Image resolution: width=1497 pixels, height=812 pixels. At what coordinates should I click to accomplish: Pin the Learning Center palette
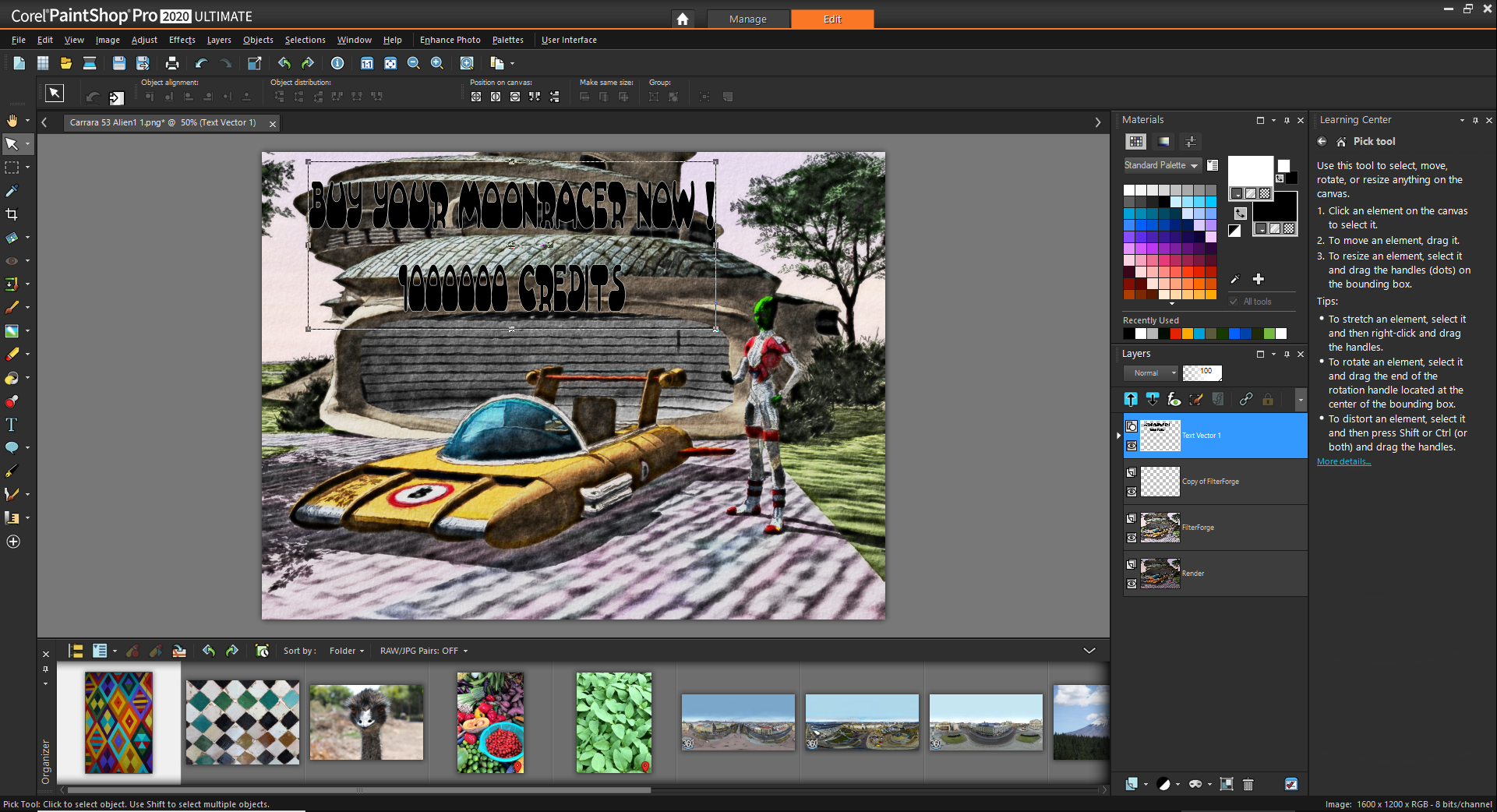pyautogui.click(x=1475, y=120)
